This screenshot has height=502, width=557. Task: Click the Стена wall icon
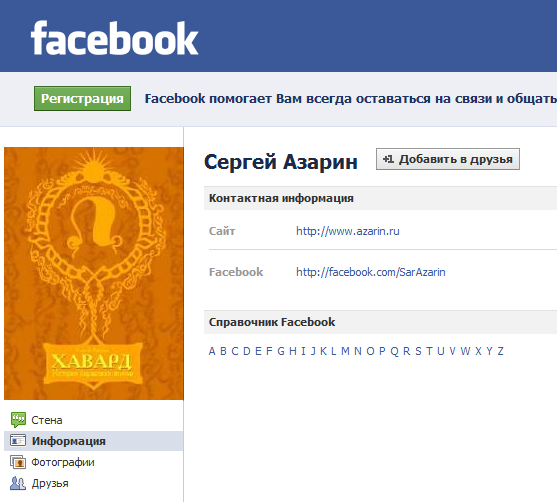coord(18,420)
